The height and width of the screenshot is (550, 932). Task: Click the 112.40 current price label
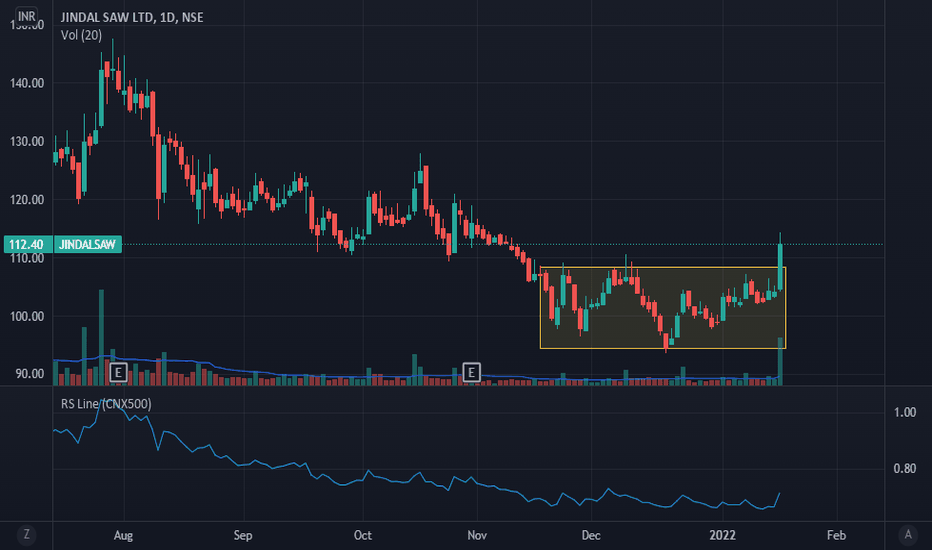[x=26, y=244]
